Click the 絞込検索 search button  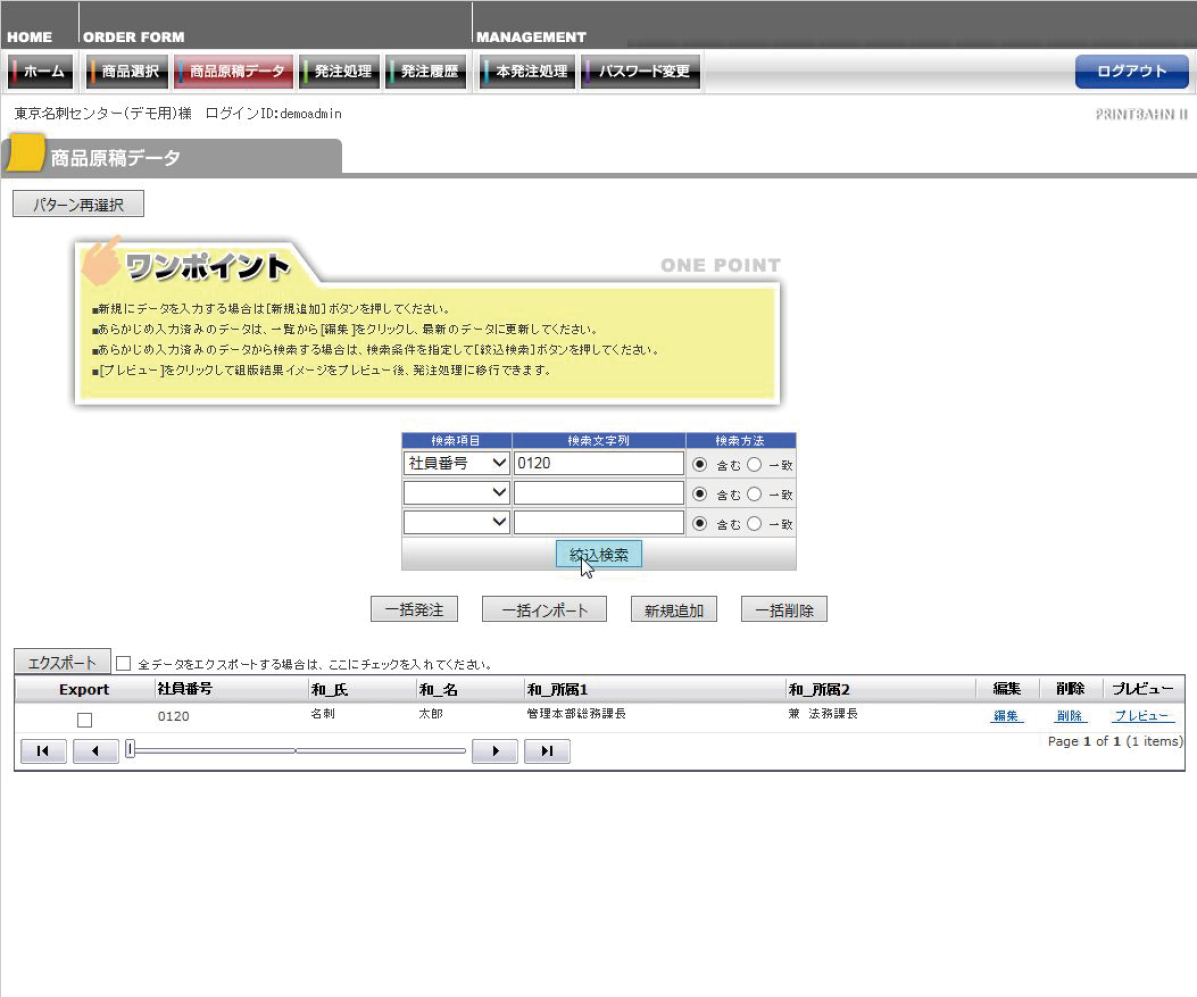tap(599, 555)
